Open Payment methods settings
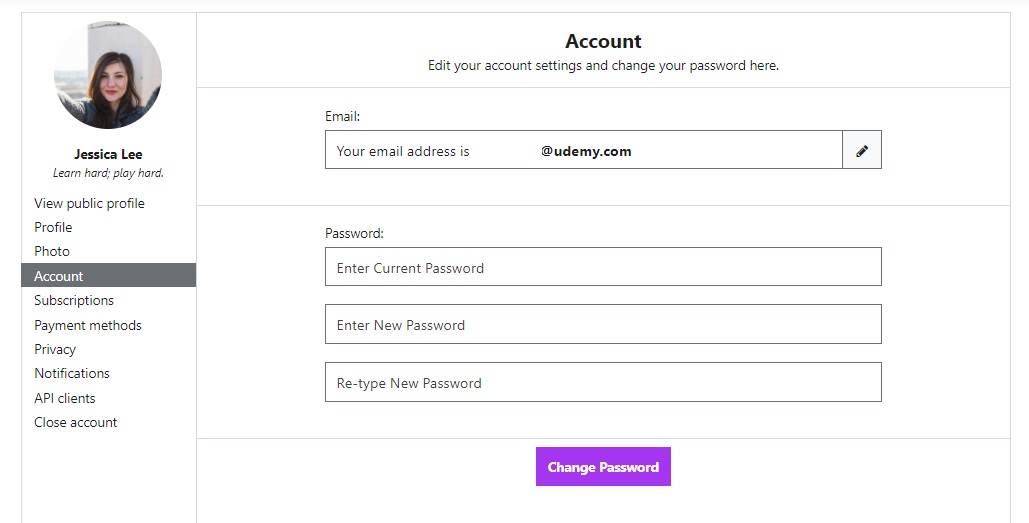Screen dimensions: 1029x523 88,325
